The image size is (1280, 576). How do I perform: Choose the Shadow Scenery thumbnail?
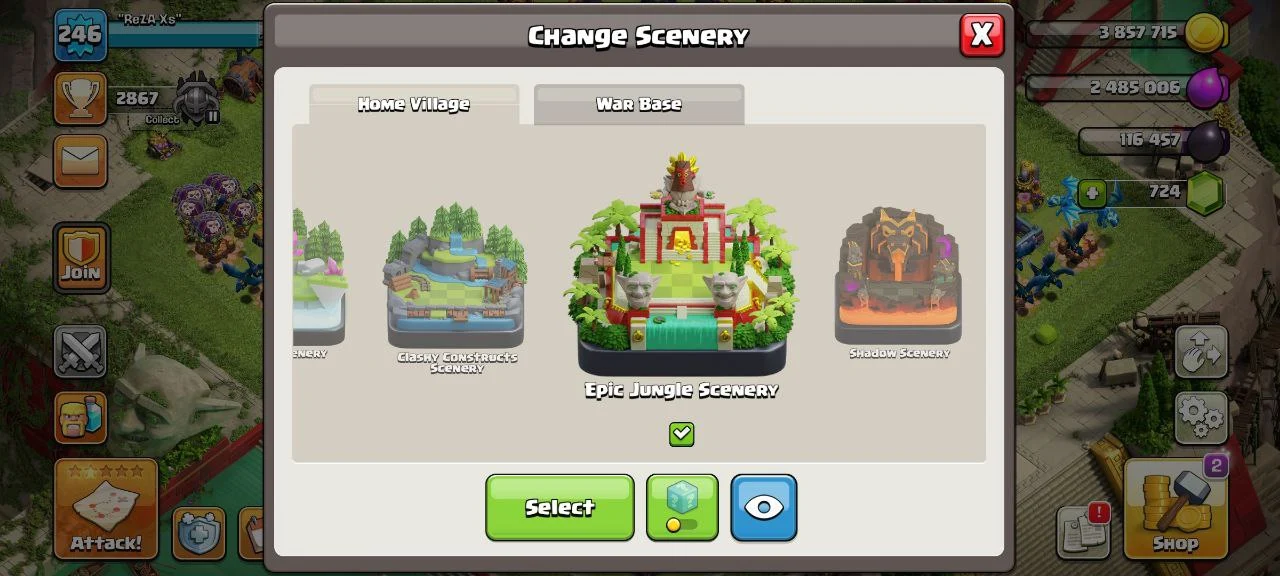pos(899,283)
